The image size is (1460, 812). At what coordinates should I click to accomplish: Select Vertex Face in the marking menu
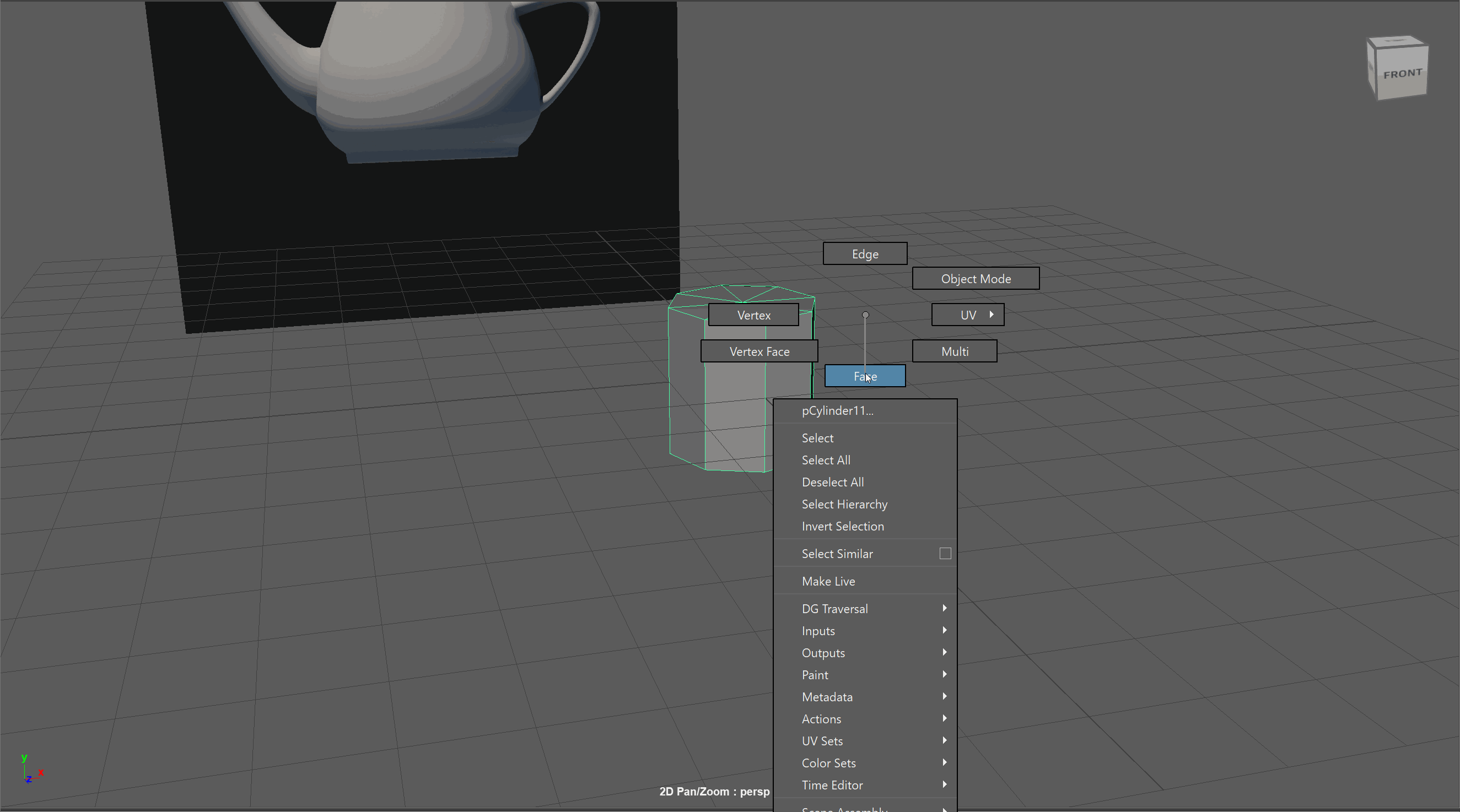coord(759,351)
